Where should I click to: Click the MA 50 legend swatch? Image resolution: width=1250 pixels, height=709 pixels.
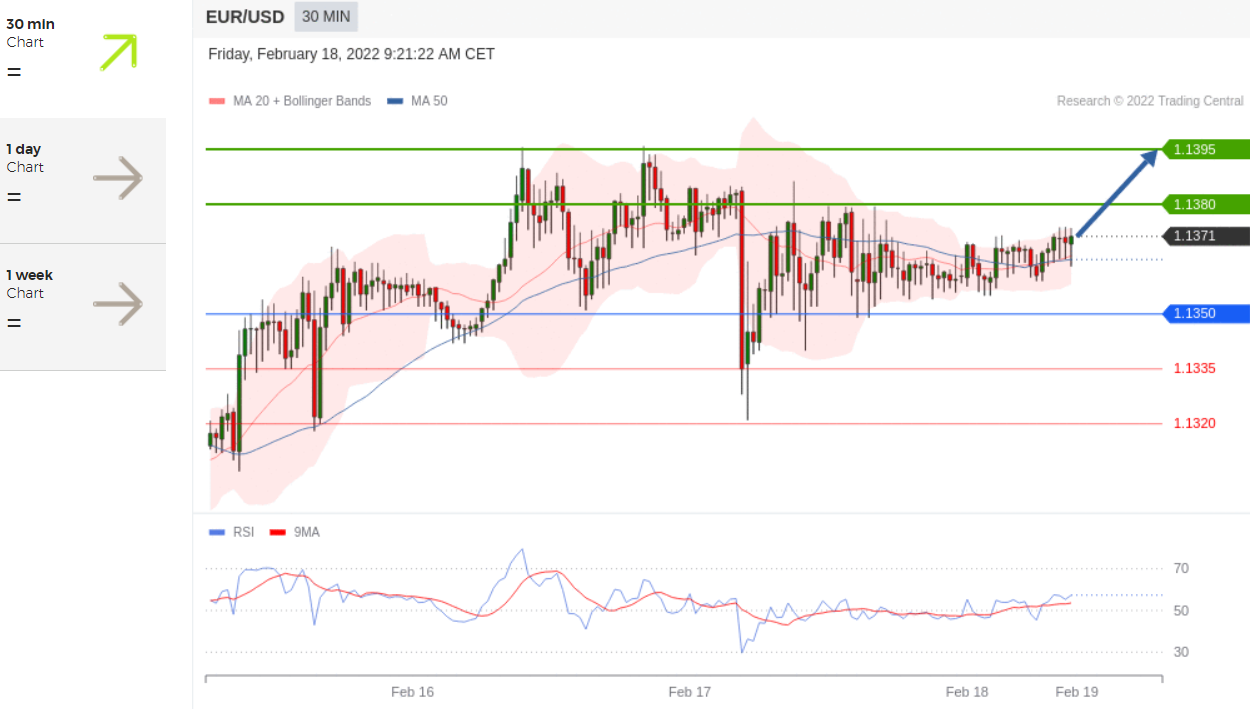395,101
